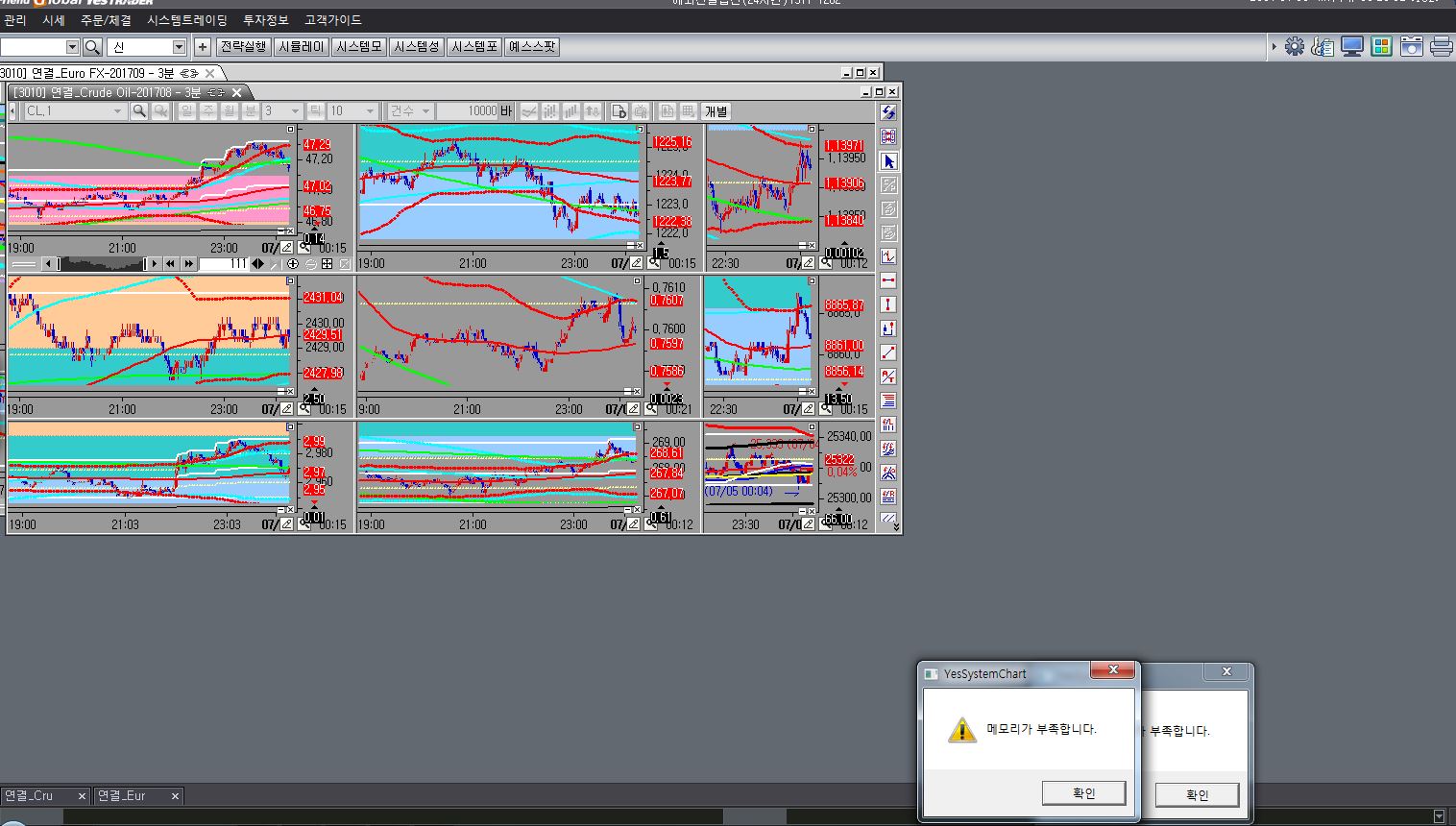Select the arrow pointer tool
Image resolution: width=1456 pixels, height=826 pixels.
coord(888,161)
